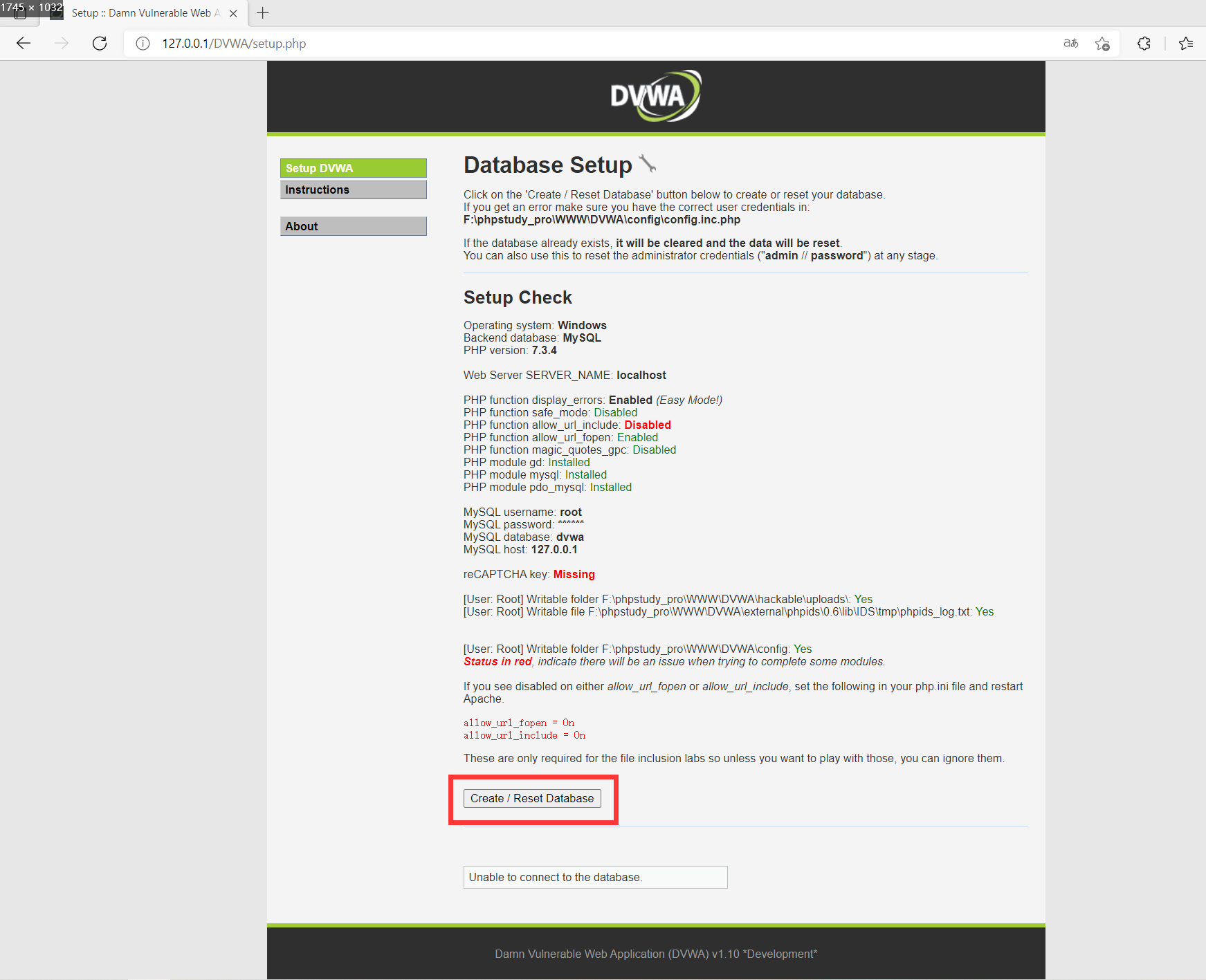Screen dimensions: 1206x980
Task: Click the Setup Check heading
Action: point(518,297)
